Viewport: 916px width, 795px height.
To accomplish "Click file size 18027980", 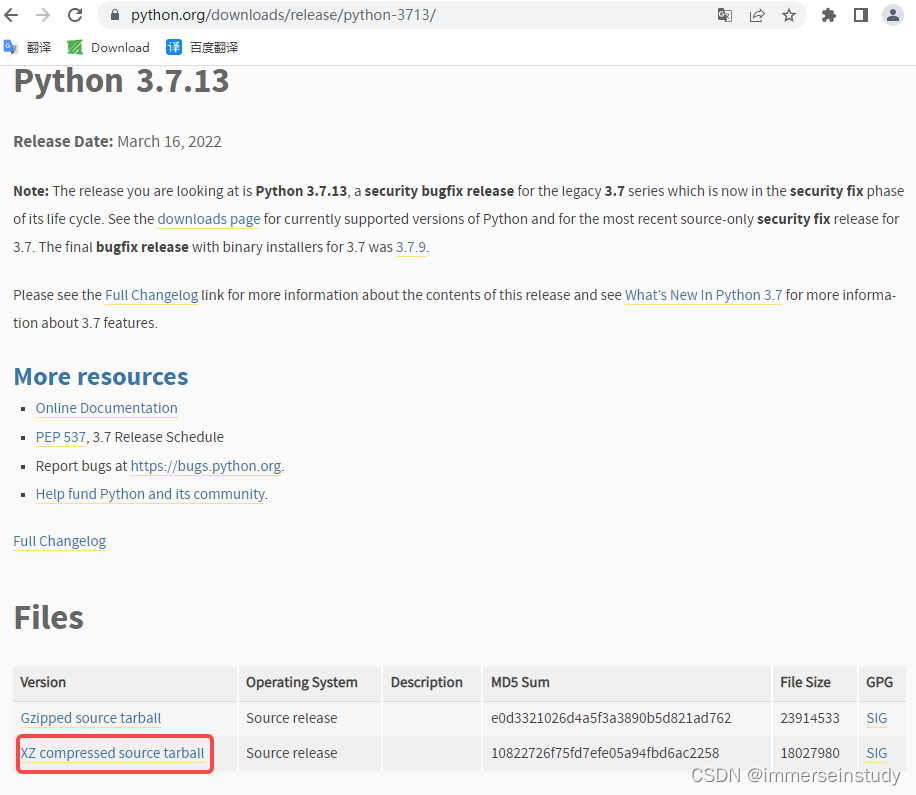I will (810, 753).
